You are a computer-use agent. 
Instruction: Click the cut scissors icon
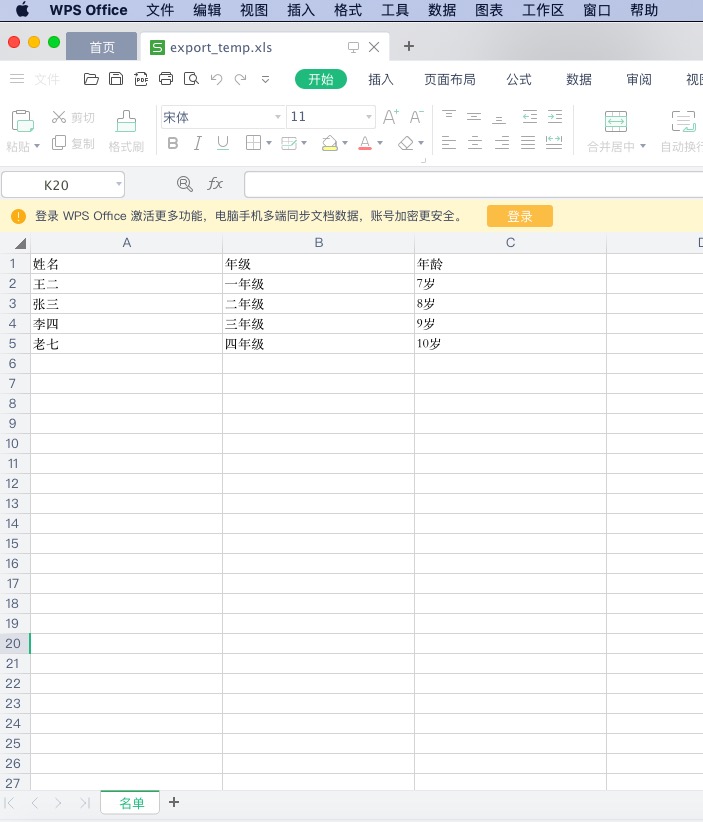59,117
